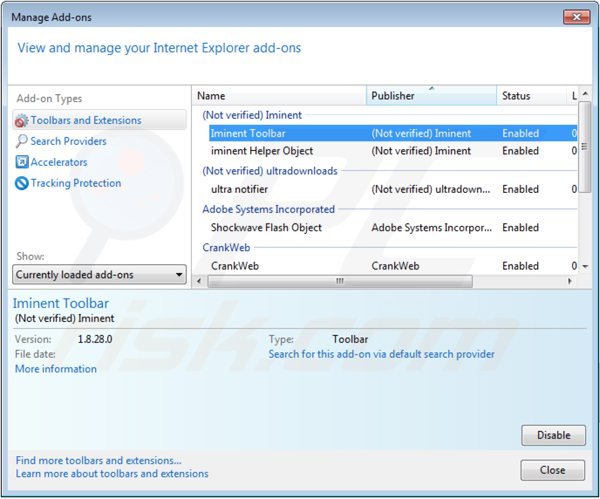600x499 pixels.
Task: Click the horizontal scrollbar thumb
Action: [x=340, y=281]
